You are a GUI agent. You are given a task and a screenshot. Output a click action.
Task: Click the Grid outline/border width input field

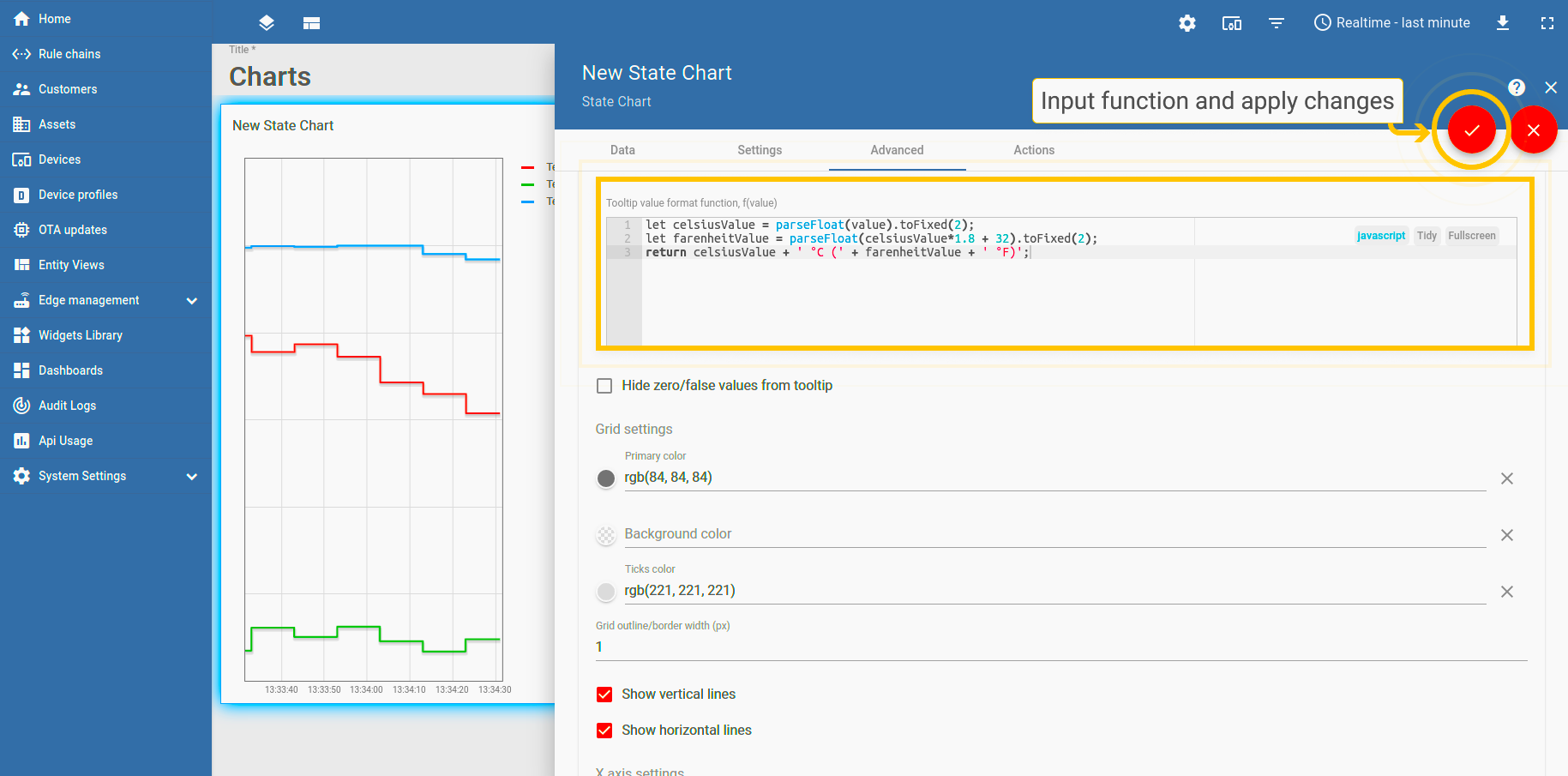tap(1060, 647)
